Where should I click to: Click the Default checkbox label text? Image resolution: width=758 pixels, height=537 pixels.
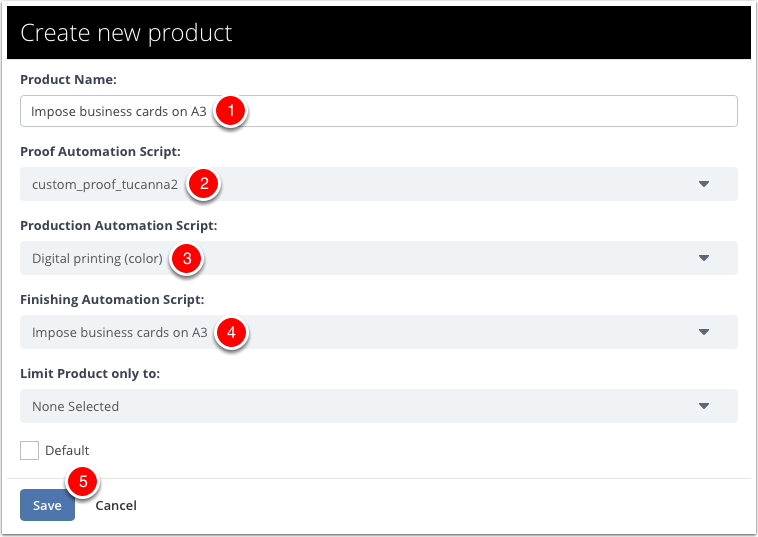(x=67, y=450)
